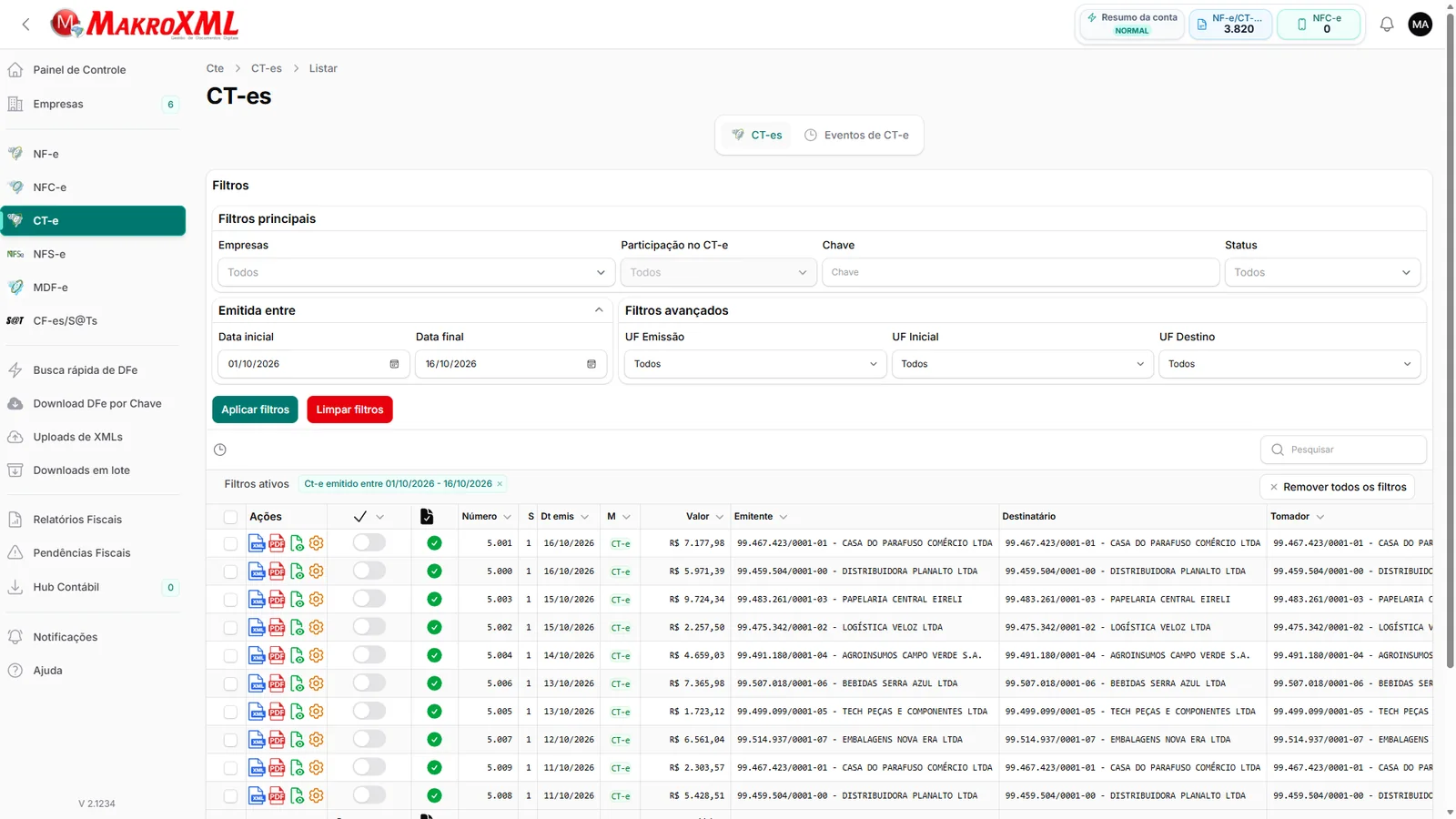Click the Cte breadcrumb link

pos(215,68)
